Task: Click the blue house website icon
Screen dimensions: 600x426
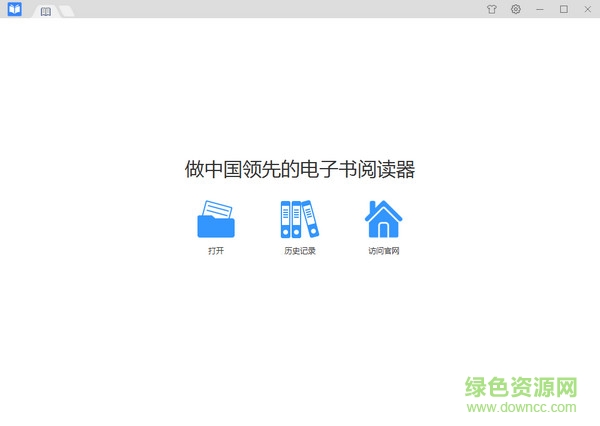Action: point(384,218)
